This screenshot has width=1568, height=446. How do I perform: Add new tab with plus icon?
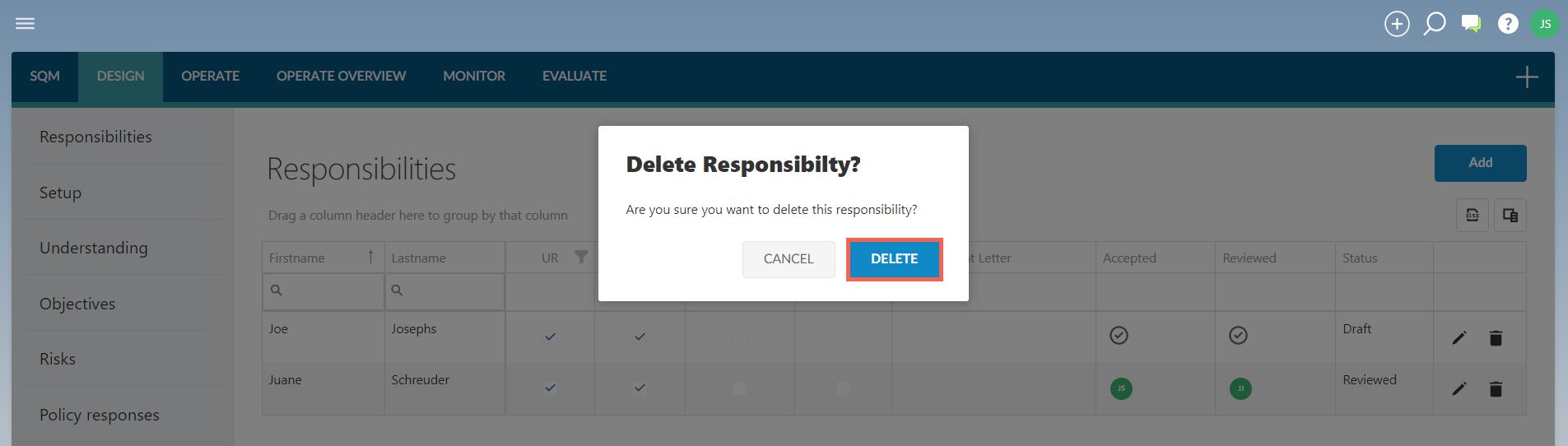pyautogui.click(x=1527, y=77)
